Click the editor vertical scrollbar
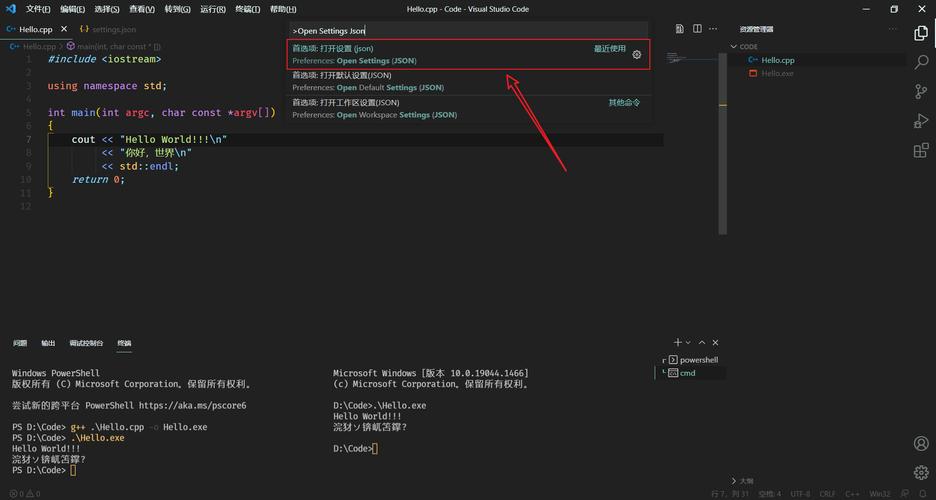The image size is (936, 500). [722, 143]
